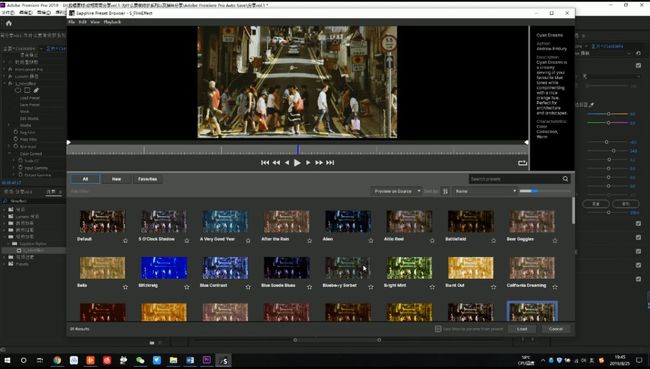Click the preset list scrollbar
This screenshot has height=369, width=650.
tap(573, 210)
